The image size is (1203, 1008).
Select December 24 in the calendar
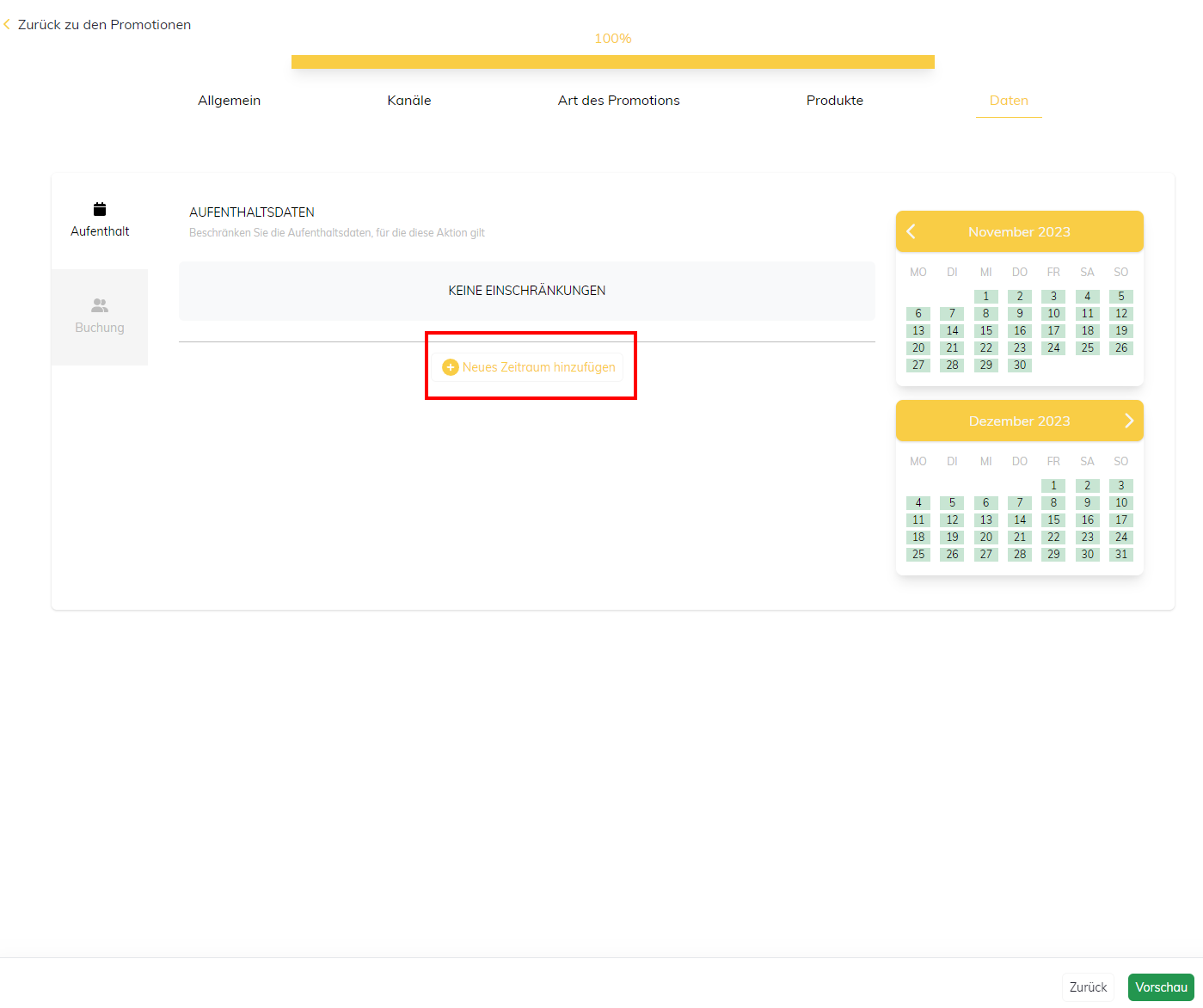(1120, 538)
